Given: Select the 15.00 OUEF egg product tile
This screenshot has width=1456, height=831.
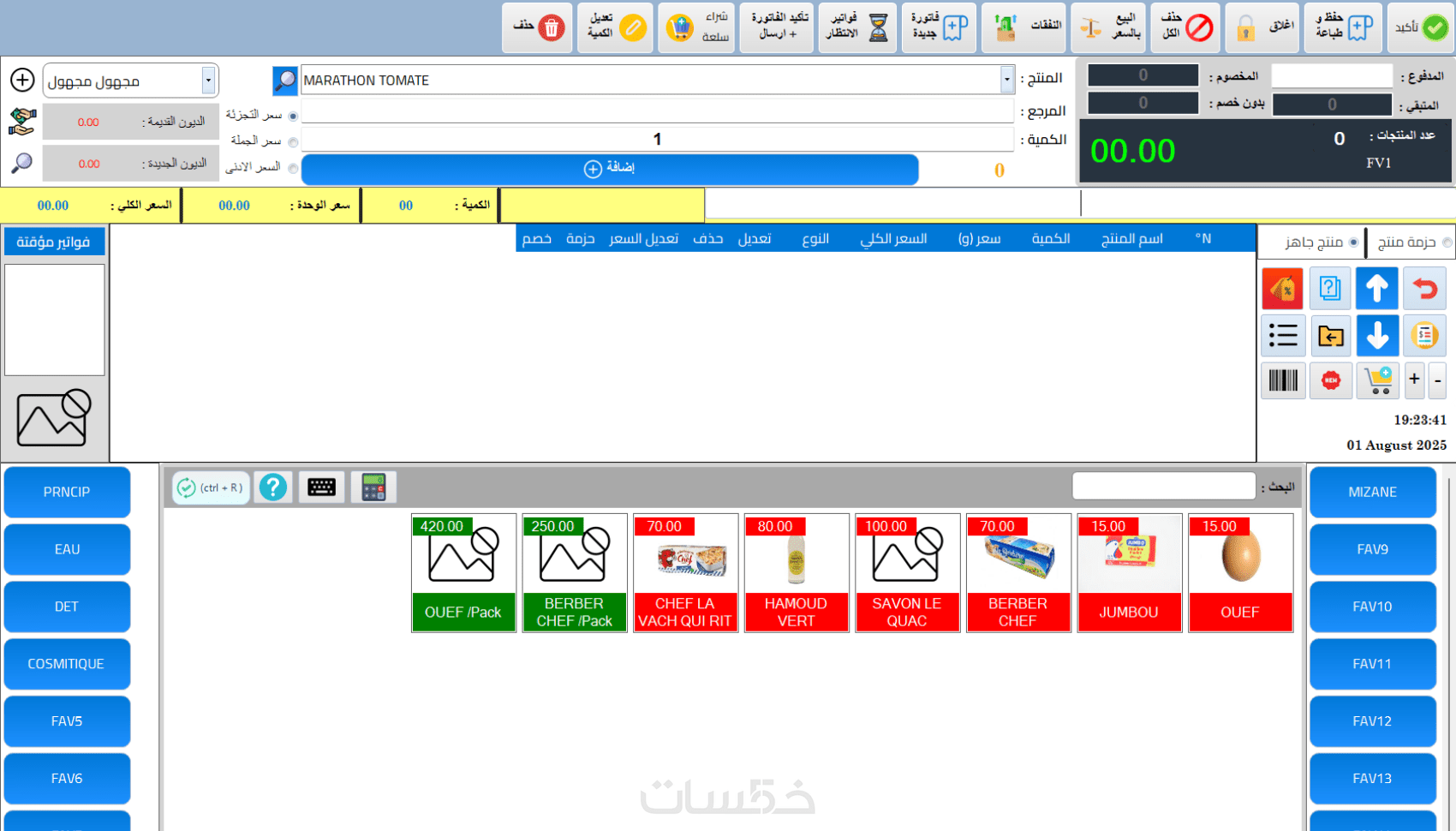Looking at the screenshot, I should (1240, 573).
